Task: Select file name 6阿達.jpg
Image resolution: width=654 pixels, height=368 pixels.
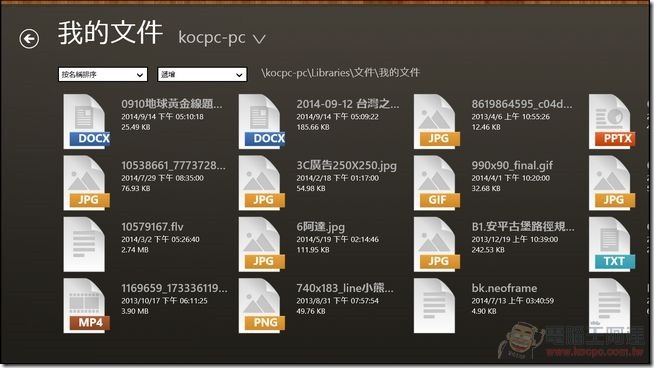Action: [321, 227]
